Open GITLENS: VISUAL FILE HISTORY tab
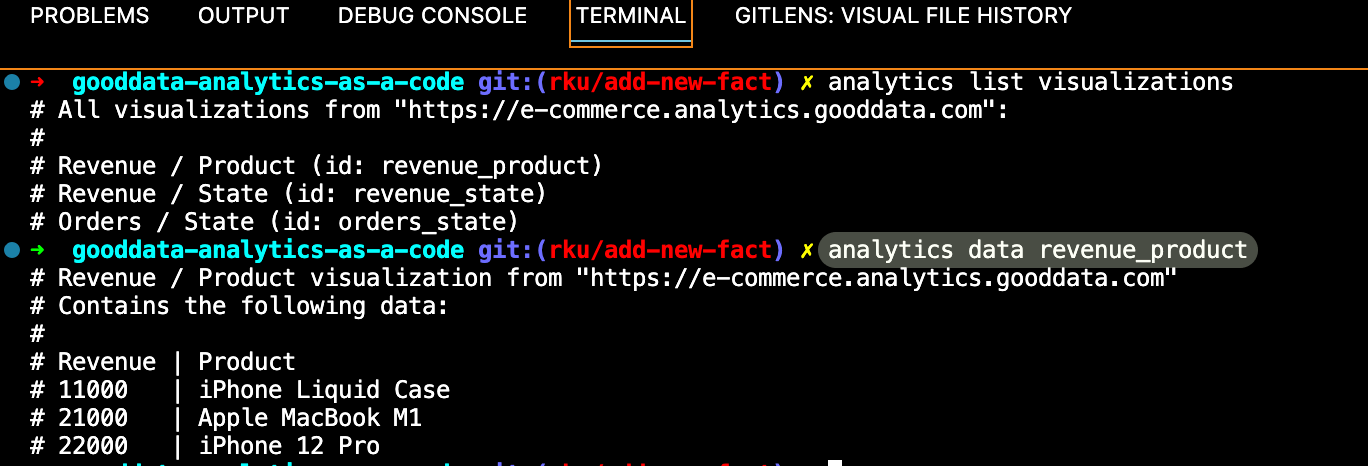 click(903, 16)
